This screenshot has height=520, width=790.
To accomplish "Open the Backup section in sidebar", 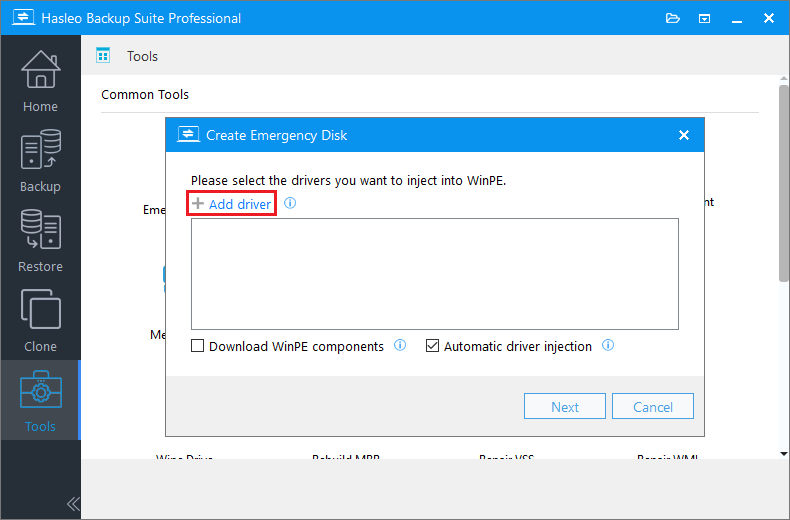I will [40, 160].
